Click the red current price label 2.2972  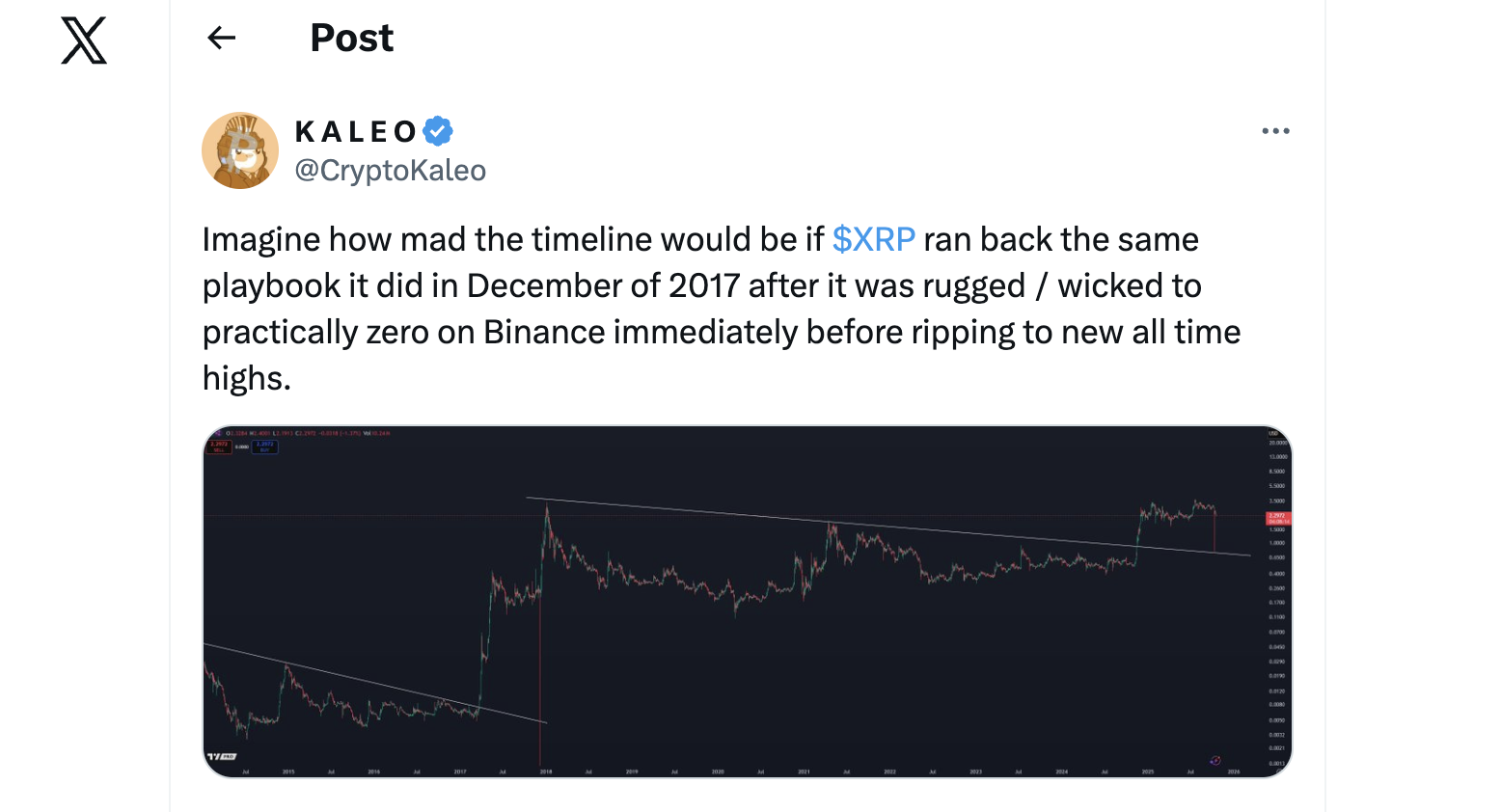pyautogui.click(x=1277, y=518)
